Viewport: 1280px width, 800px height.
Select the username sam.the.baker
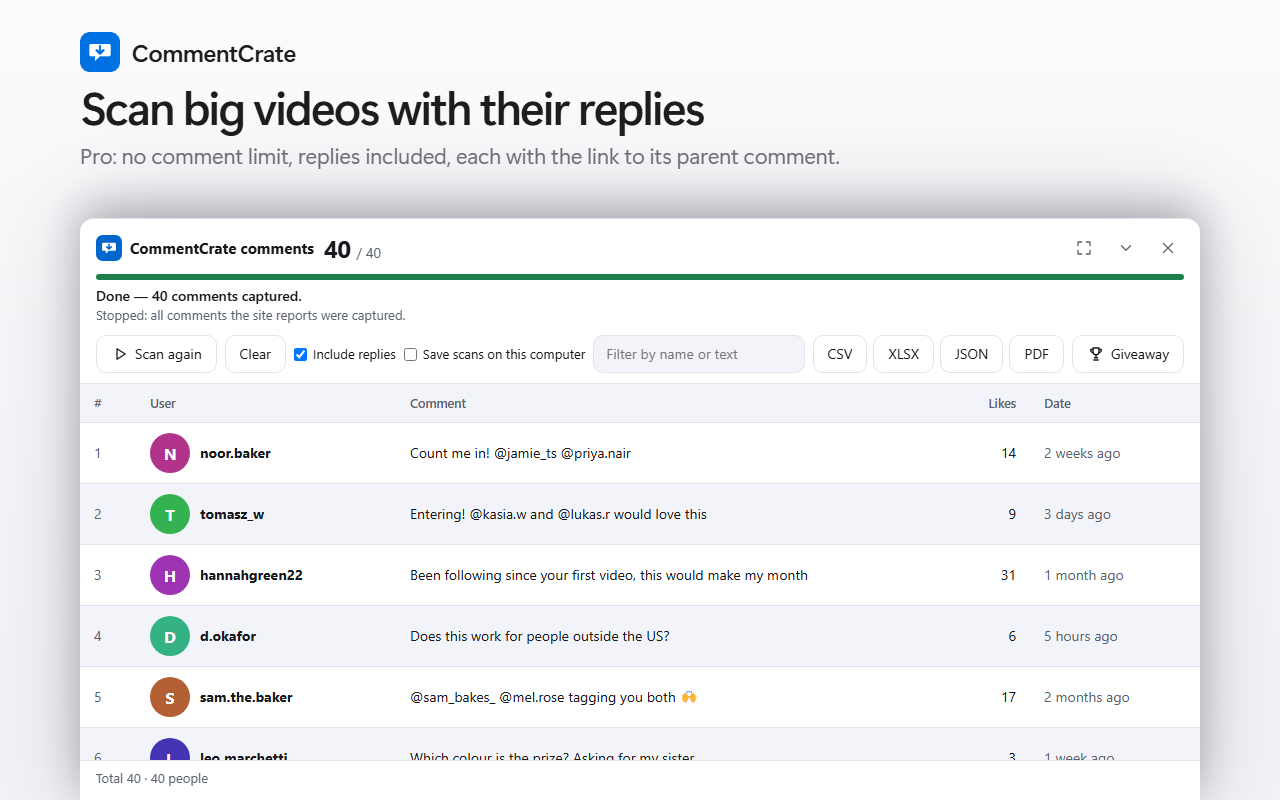point(246,697)
